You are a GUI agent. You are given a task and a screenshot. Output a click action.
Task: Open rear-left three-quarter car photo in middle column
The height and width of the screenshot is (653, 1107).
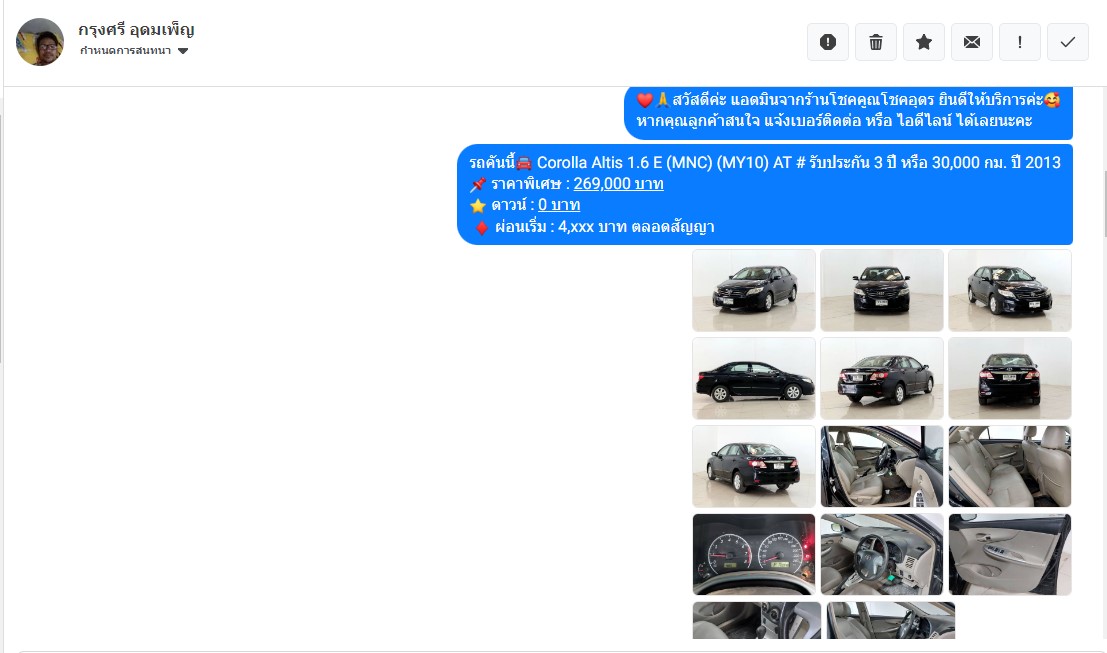point(881,378)
